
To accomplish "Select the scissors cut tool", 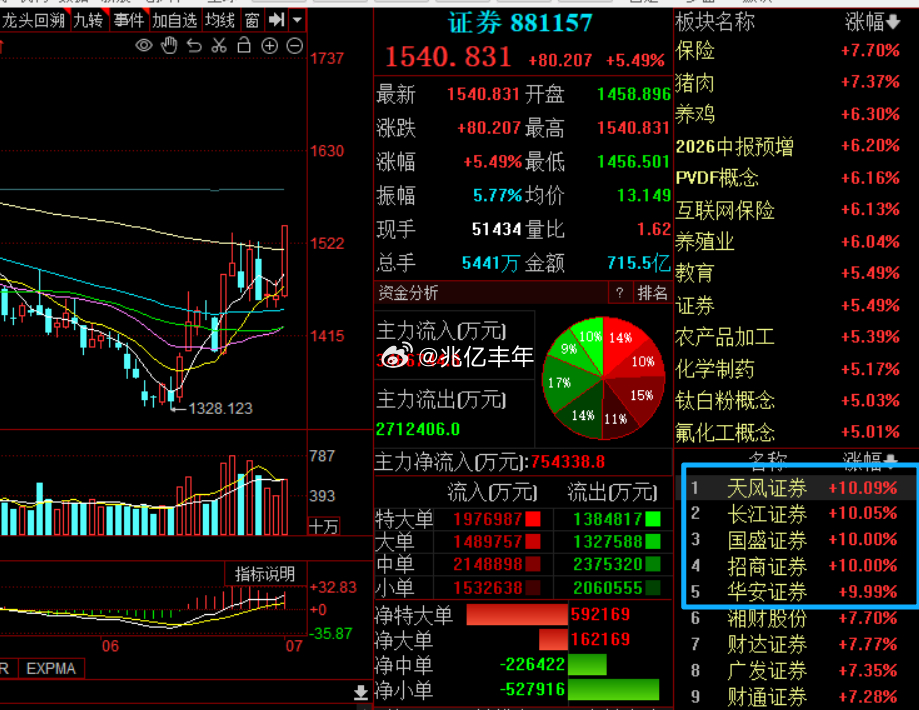I will pyautogui.click(x=219, y=45).
